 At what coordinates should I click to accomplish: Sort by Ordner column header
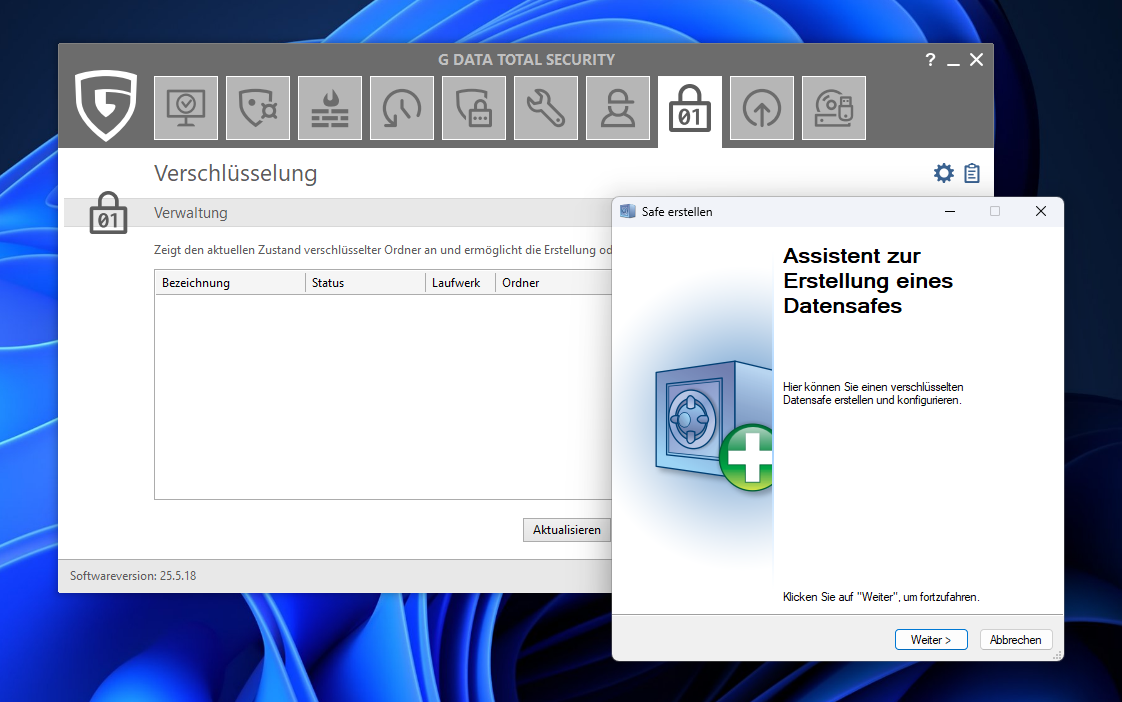pyautogui.click(x=554, y=283)
